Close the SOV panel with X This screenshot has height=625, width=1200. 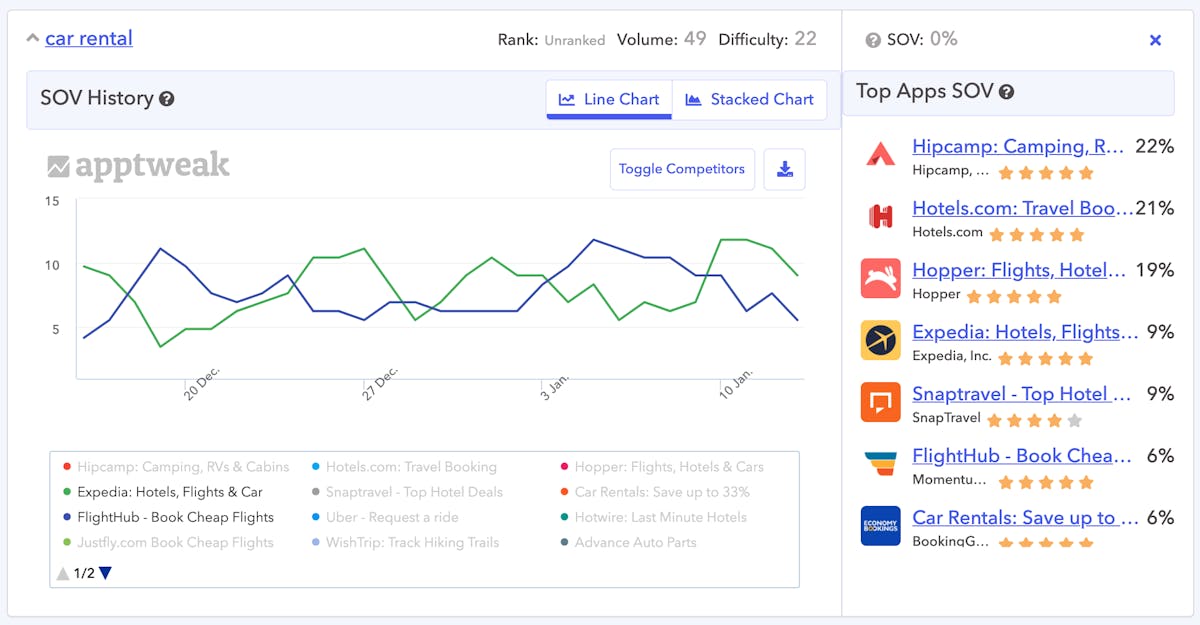click(1155, 40)
